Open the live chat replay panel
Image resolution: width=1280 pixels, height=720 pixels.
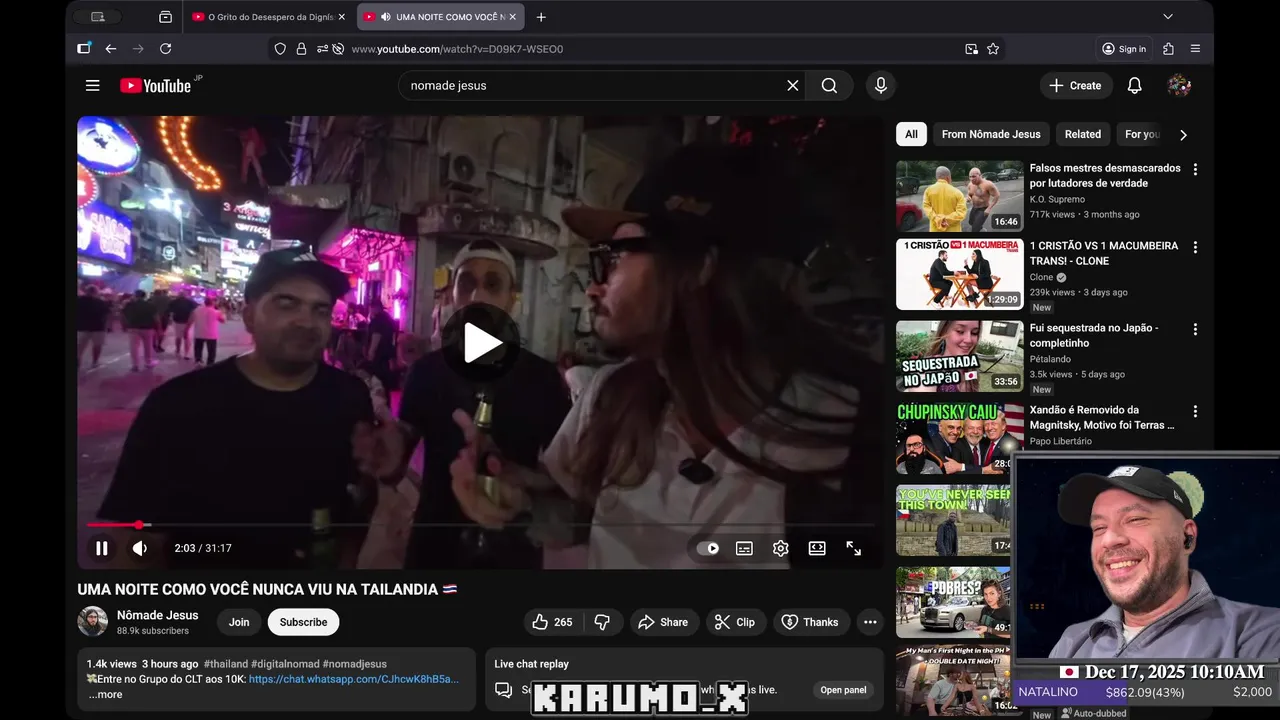coord(844,690)
